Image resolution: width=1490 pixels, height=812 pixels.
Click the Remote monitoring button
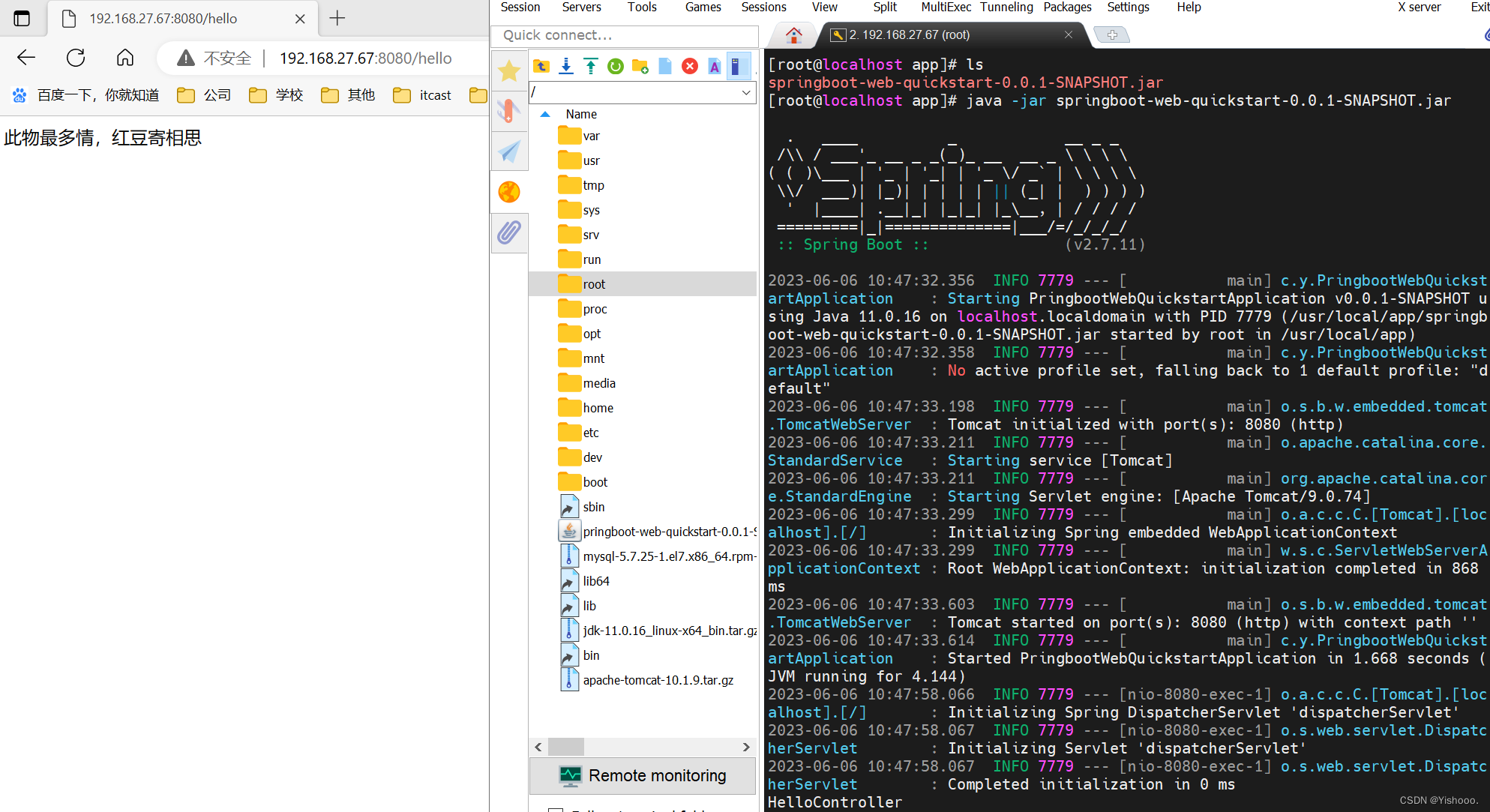(x=643, y=775)
